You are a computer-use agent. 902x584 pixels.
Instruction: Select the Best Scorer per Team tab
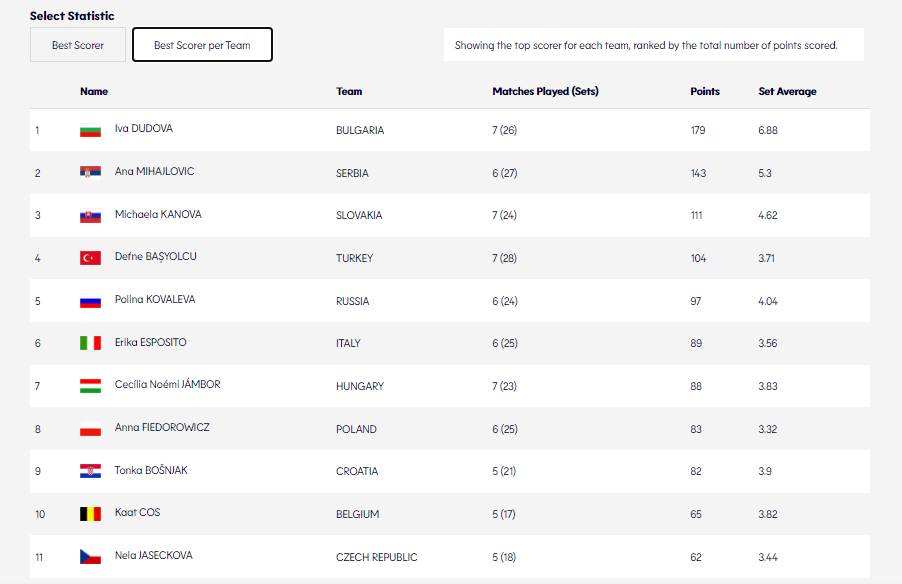202,45
